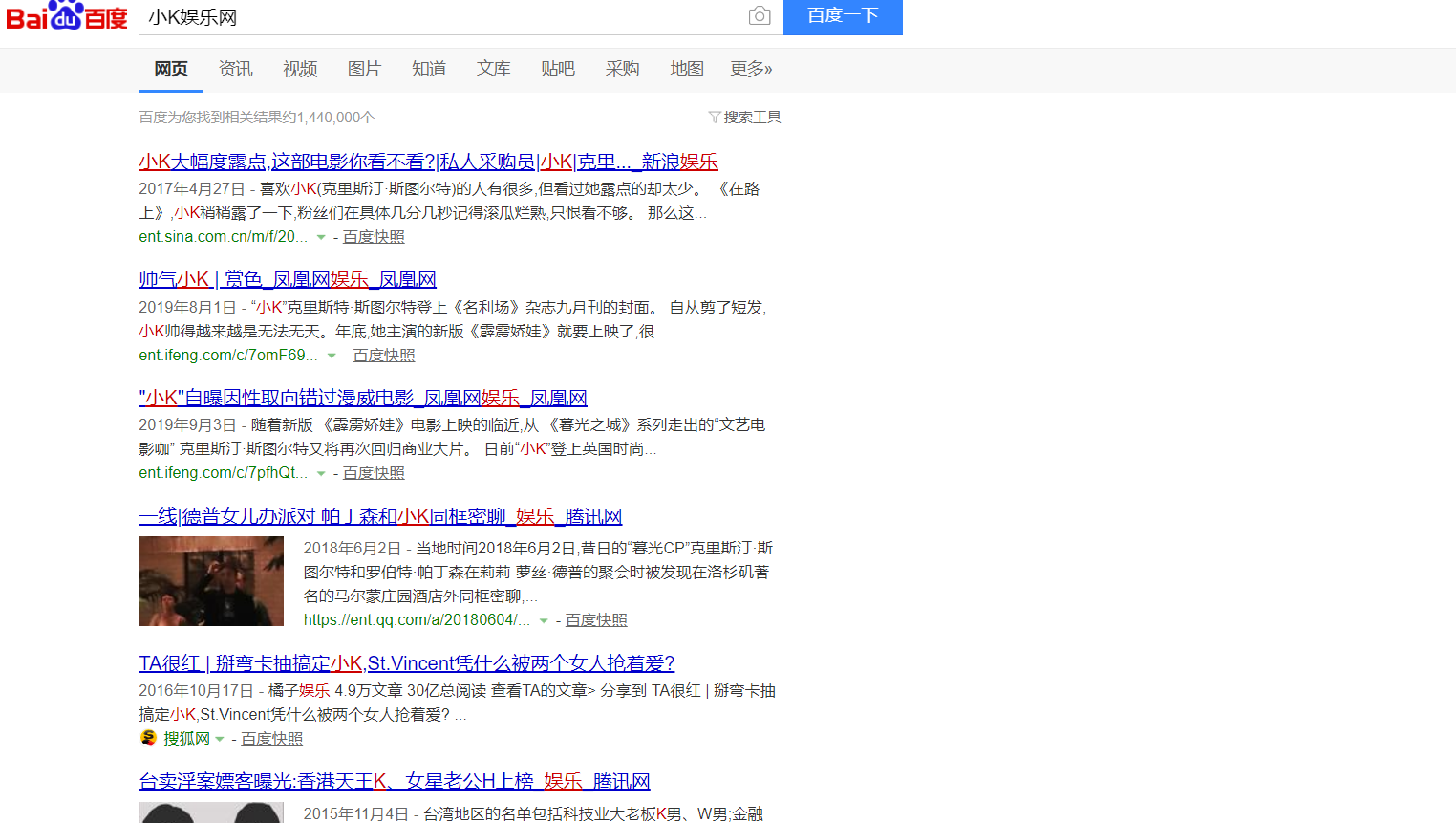Open result 台卖淫案嫖客曝光 腾讯网
The image size is (1456, 823).
(x=395, y=782)
